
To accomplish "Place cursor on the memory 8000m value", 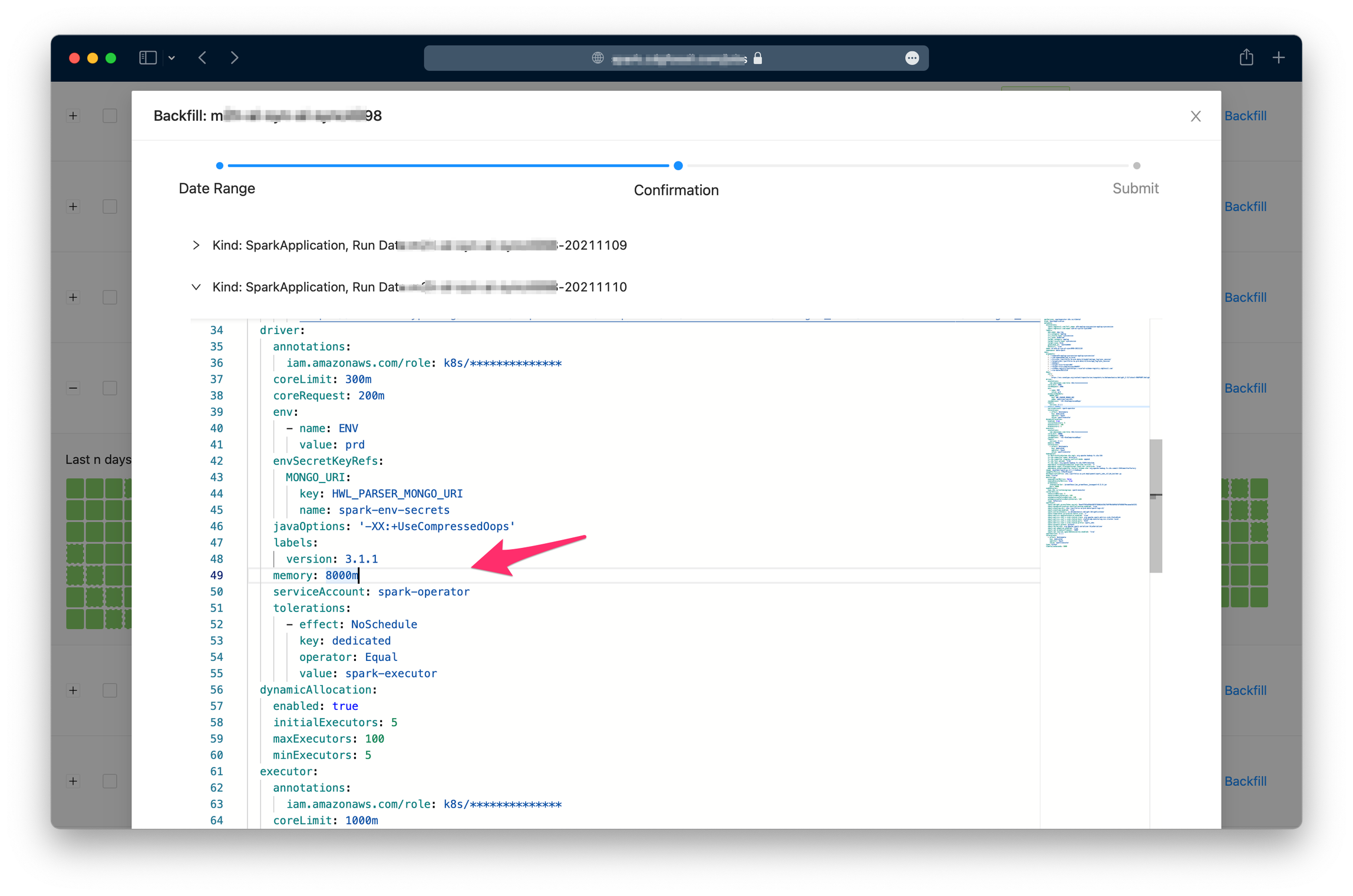I will tap(342, 575).
